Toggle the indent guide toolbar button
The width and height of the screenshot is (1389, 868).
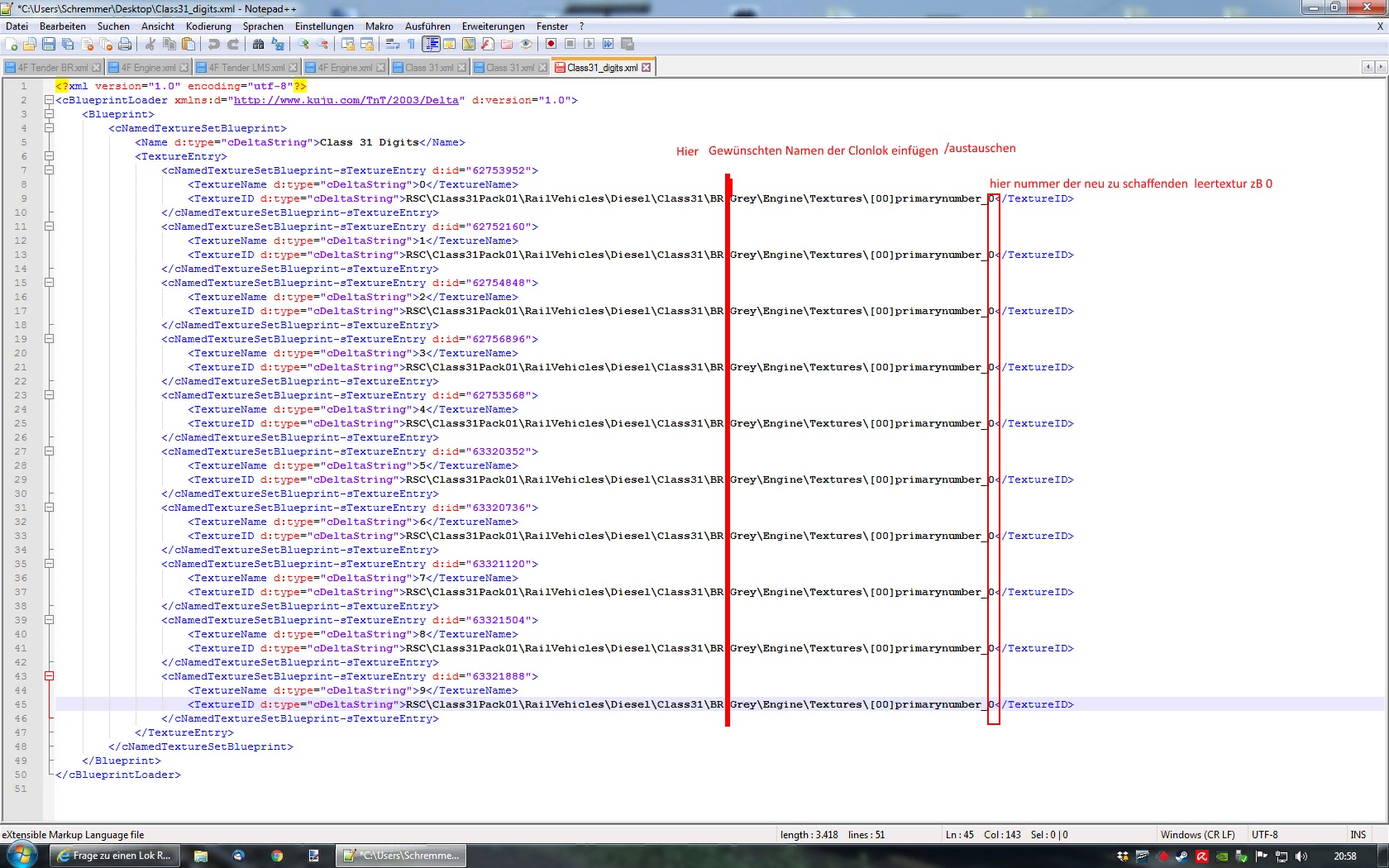(x=431, y=44)
